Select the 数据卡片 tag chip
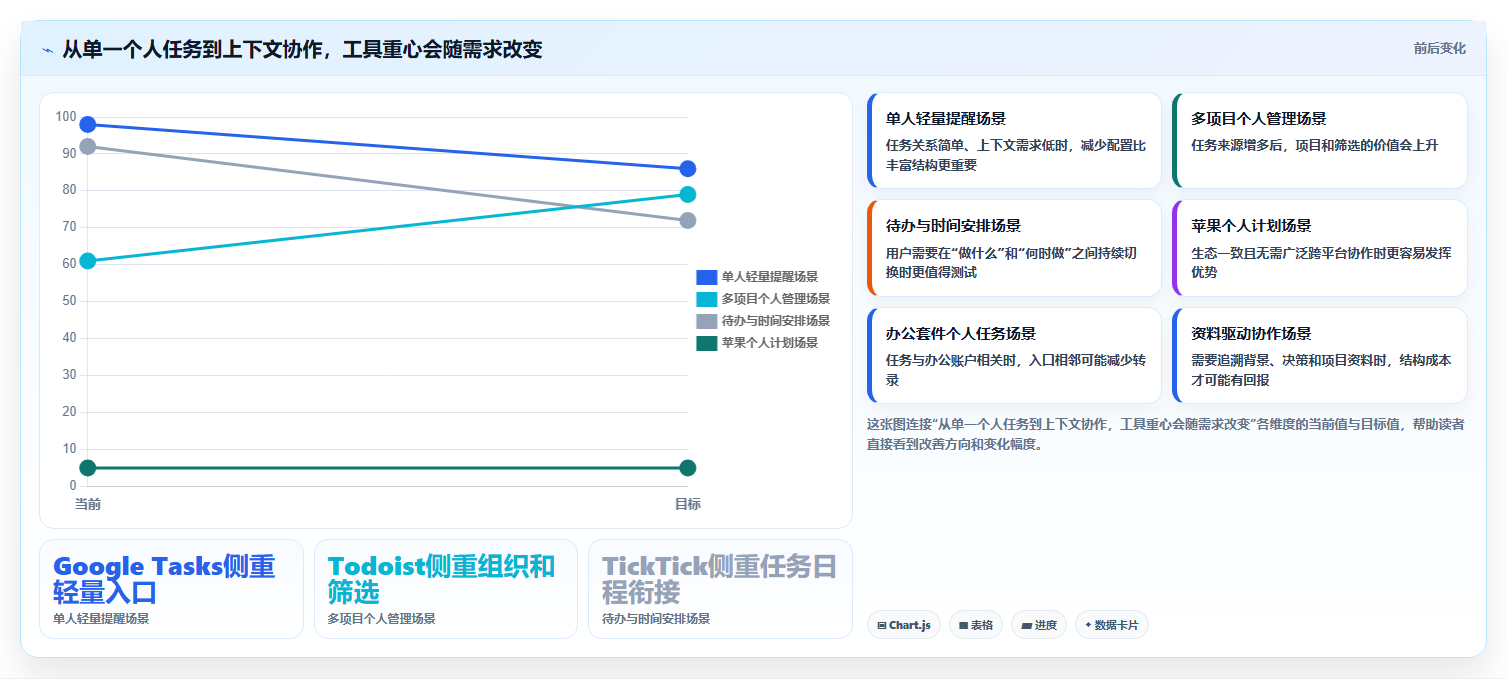This screenshot has height=679, width=1507. (x=1111, y=625)
